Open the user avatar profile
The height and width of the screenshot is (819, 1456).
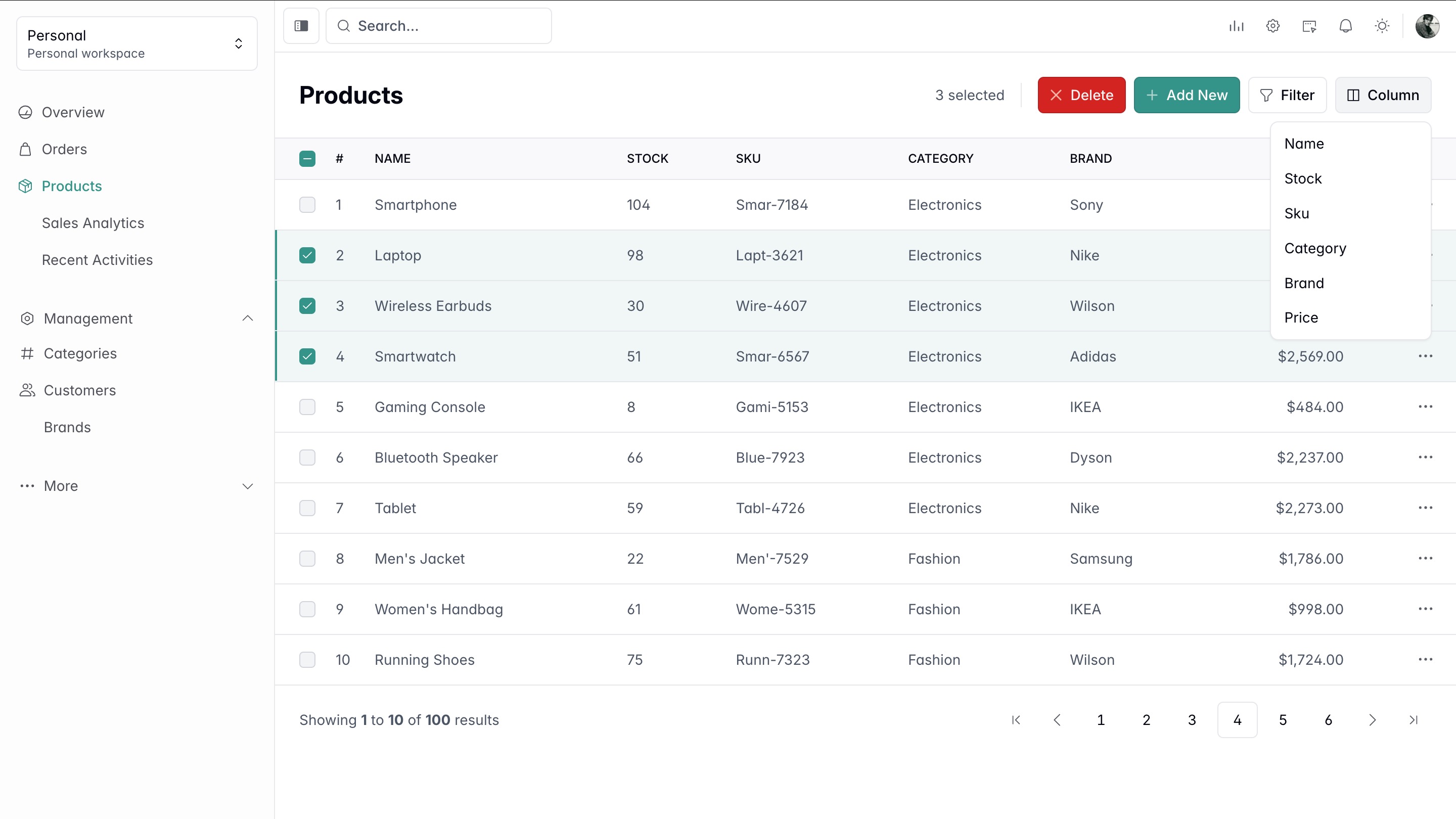tap(1427, 26)
